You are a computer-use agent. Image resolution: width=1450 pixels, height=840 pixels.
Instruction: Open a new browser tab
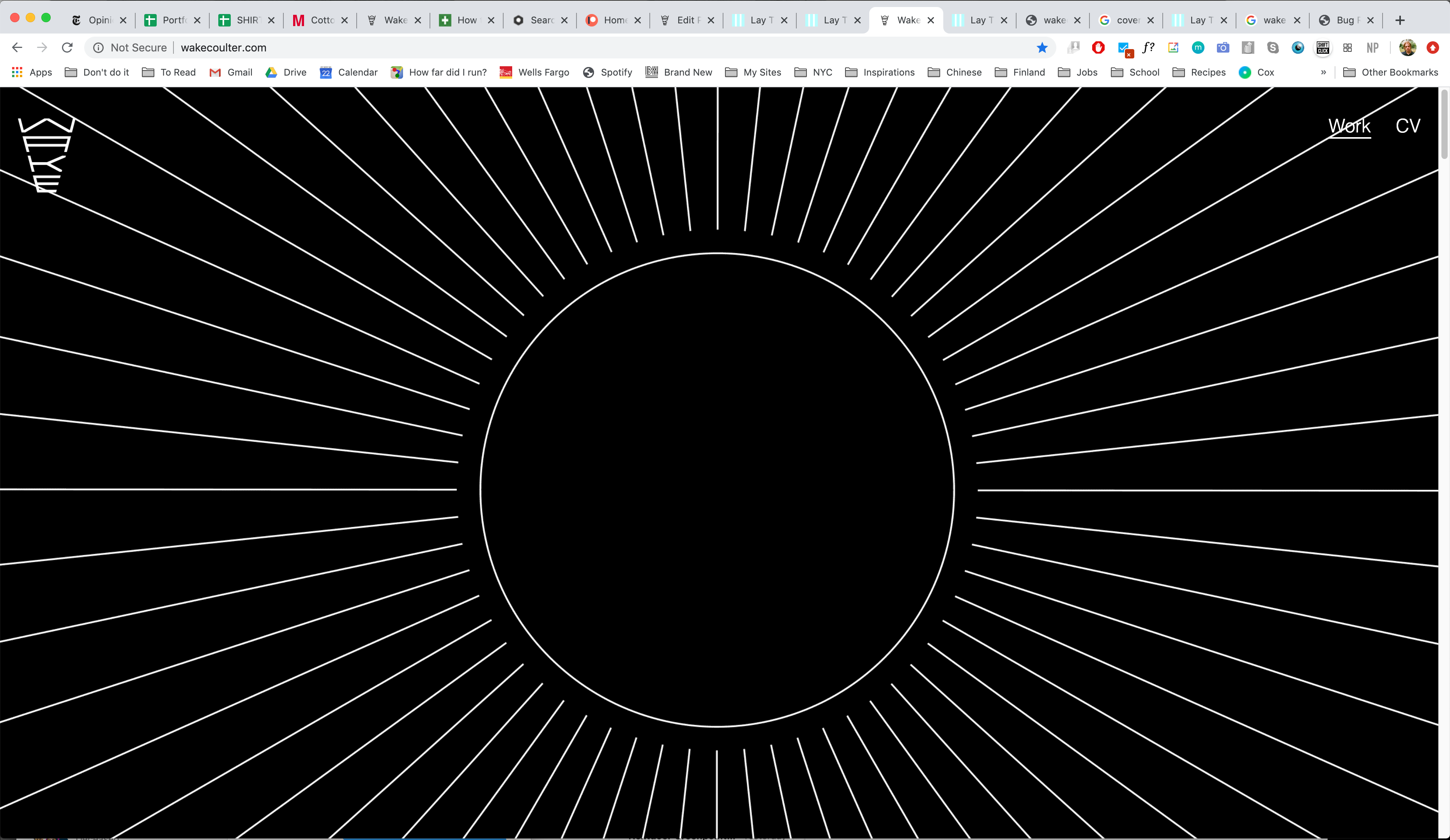click(1400, 20)
